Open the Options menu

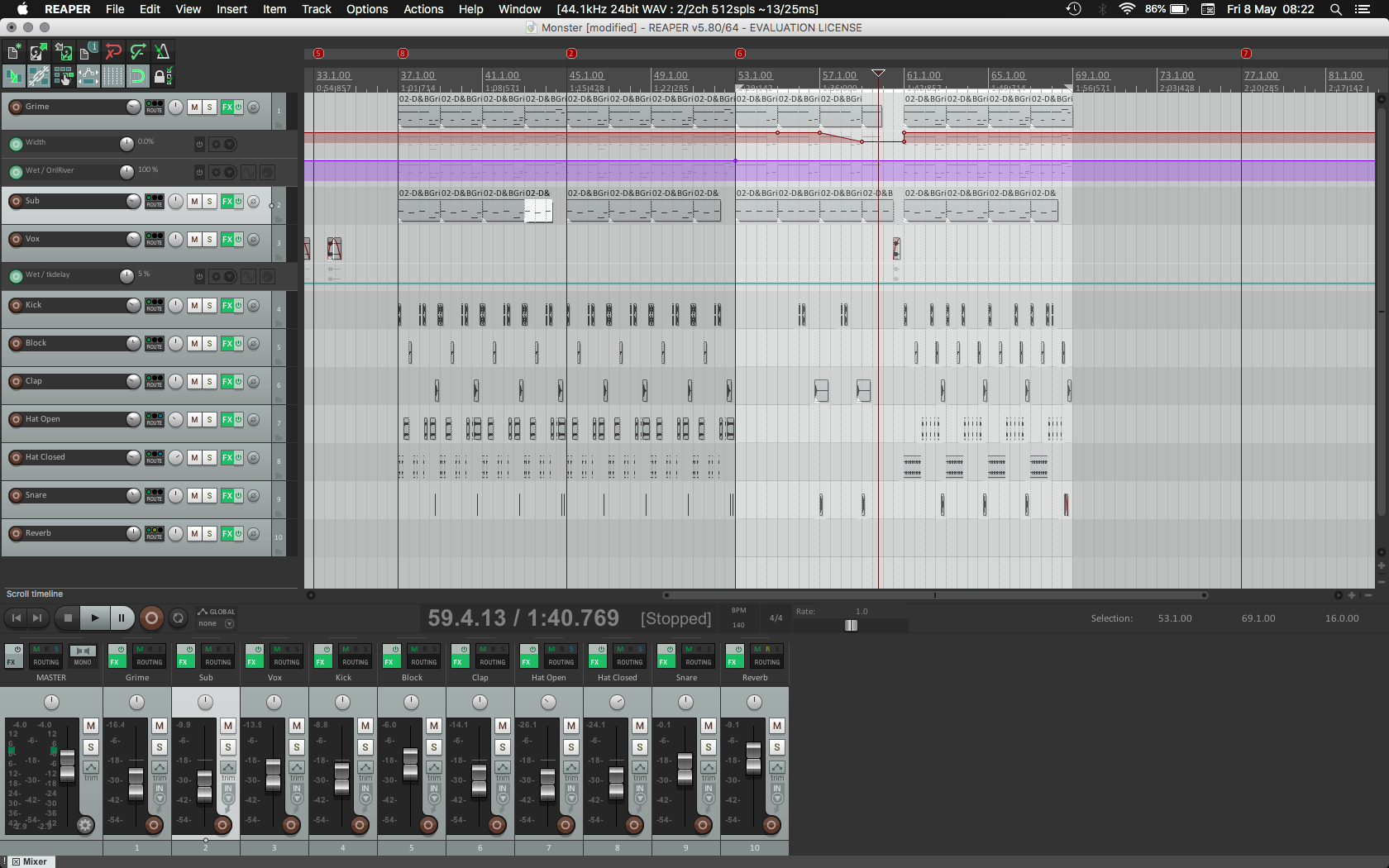point(367,9)
